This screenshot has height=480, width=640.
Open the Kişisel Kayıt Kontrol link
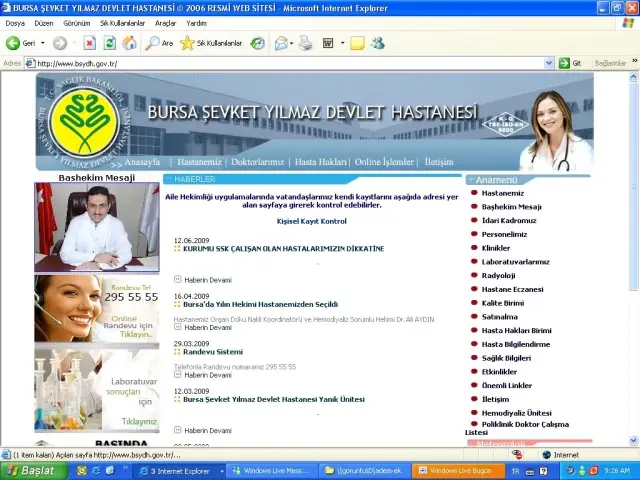click(x=311, y=221)
